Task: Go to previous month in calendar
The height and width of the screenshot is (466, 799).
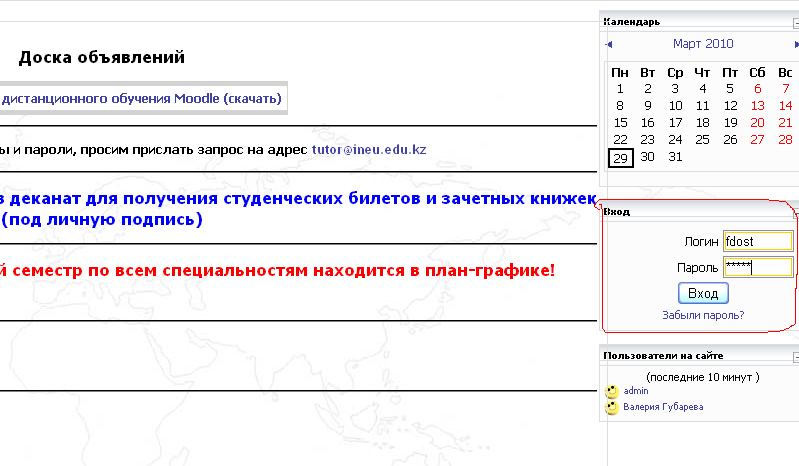Action: point(608,44)
